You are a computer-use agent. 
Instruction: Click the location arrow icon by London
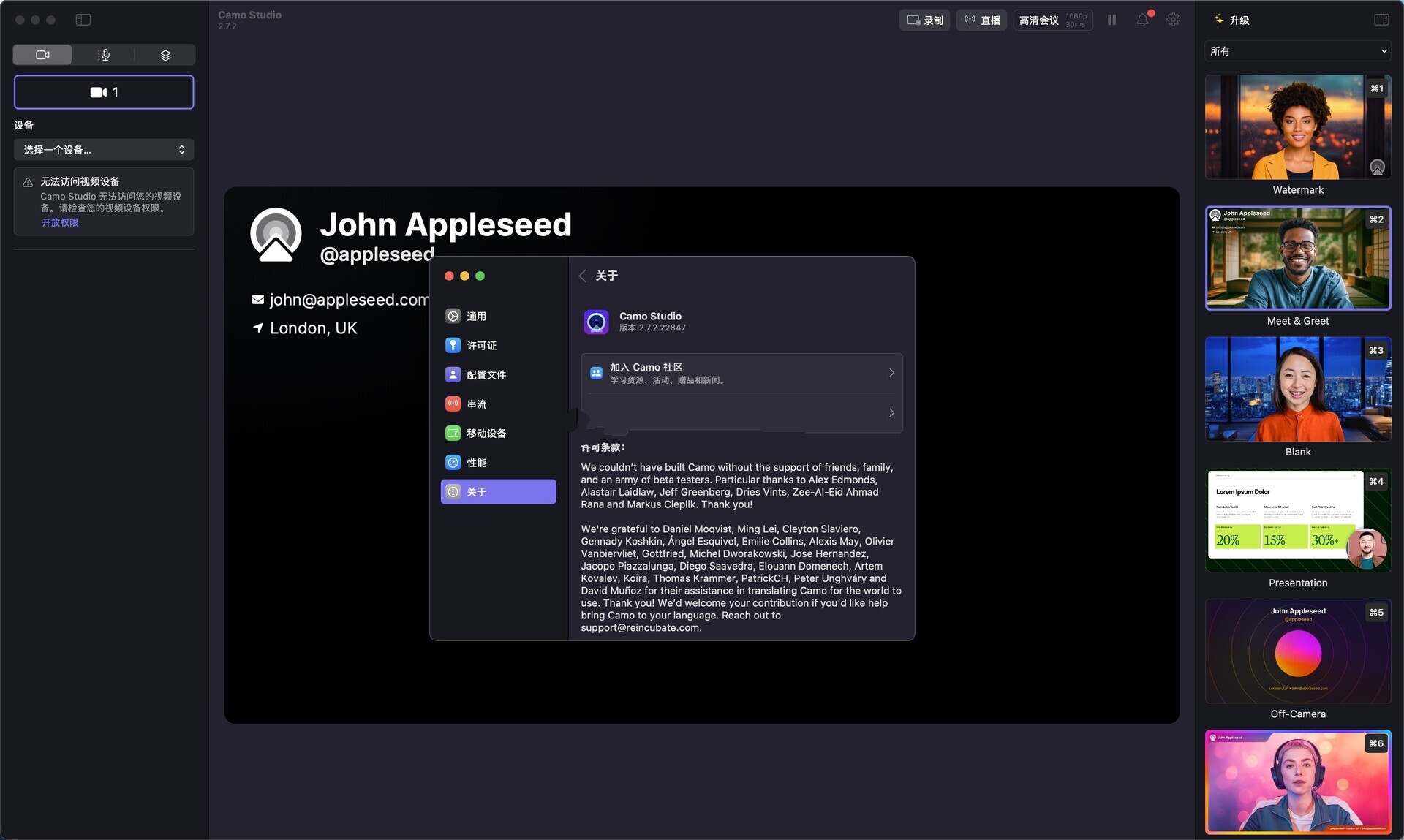click(x=258, y=328)
